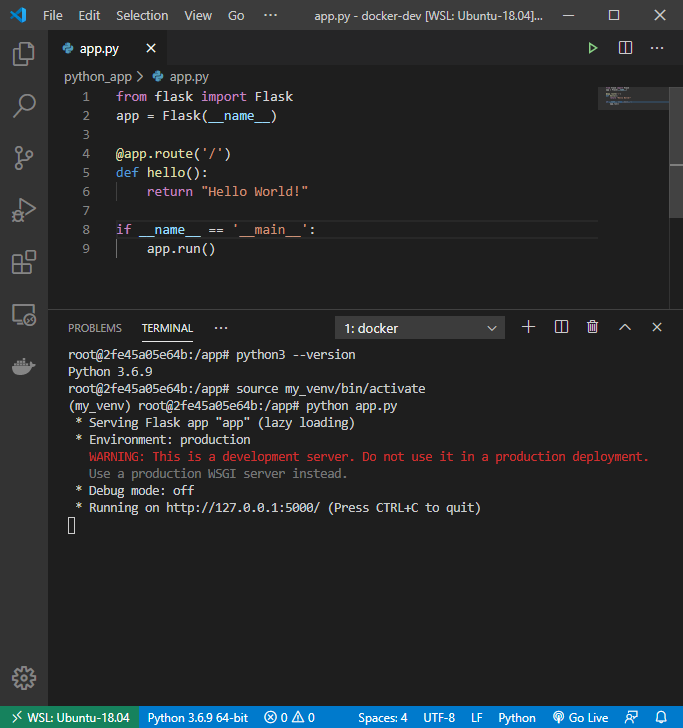Split the terminal panel
This screenshot has width=683, height=728.
click(561, 327)
